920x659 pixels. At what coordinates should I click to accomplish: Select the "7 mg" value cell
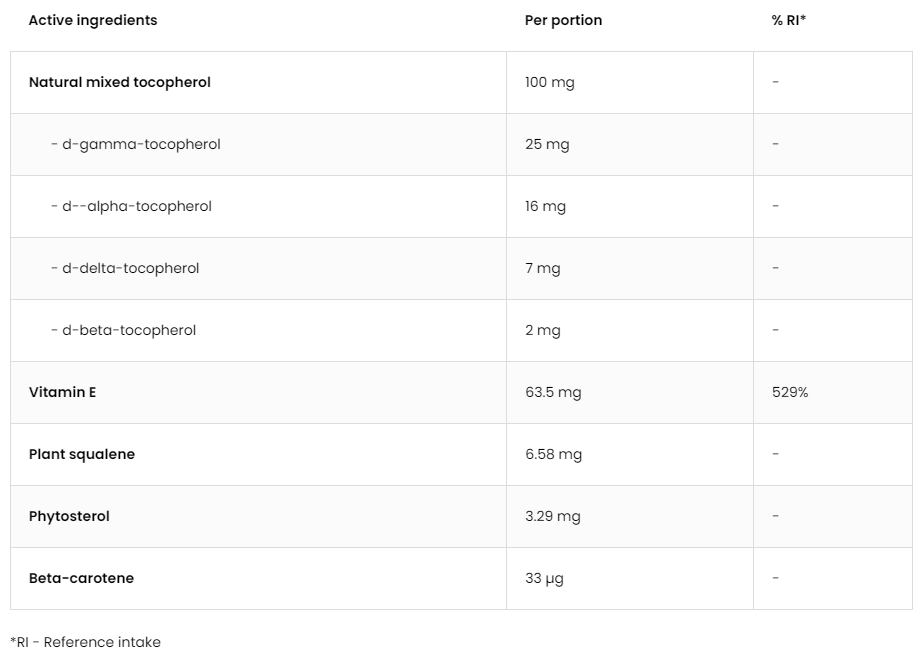[x=542, y=268]
